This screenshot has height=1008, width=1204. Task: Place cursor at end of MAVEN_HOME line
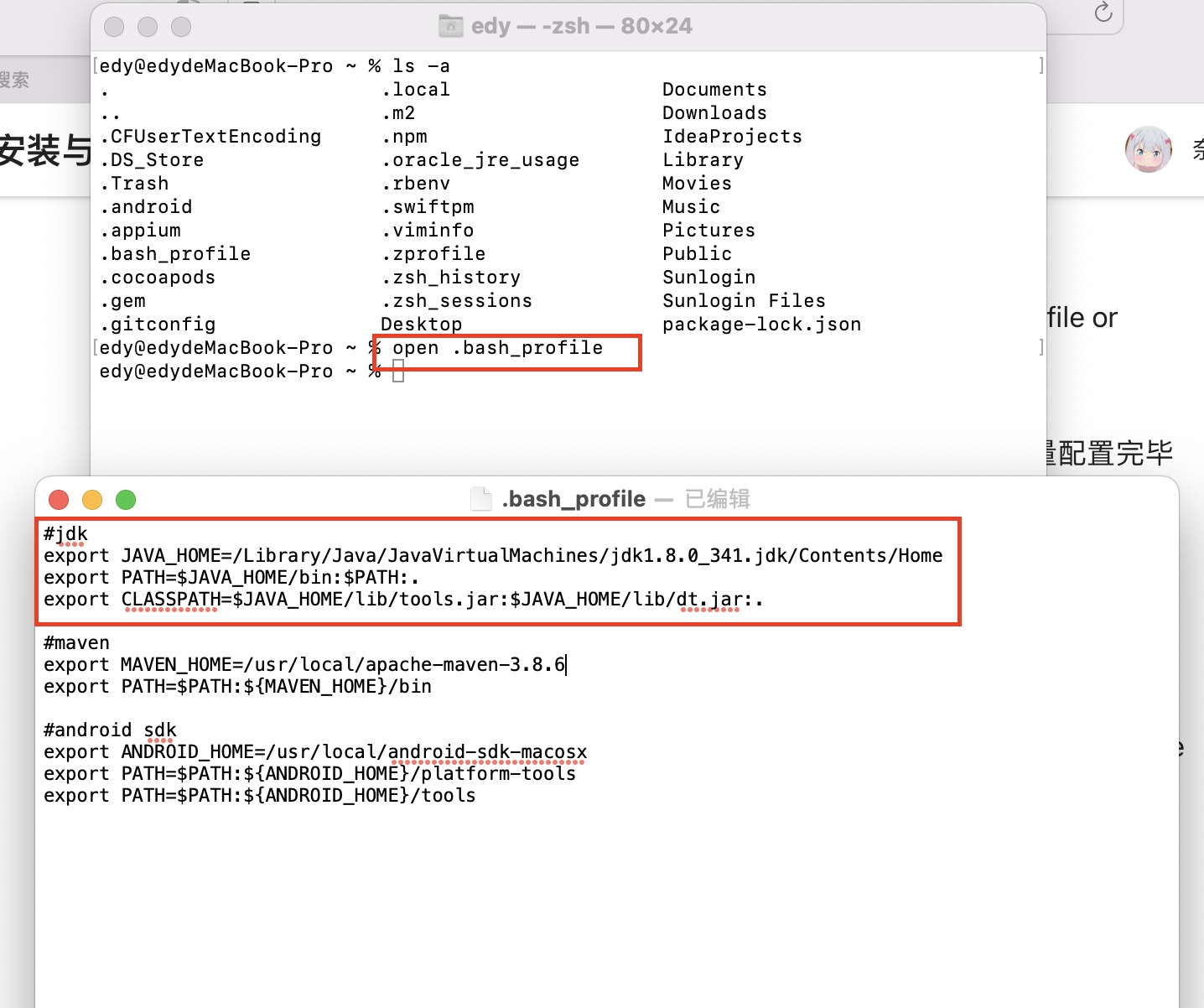pyautogui.click(x=567, y=665)
